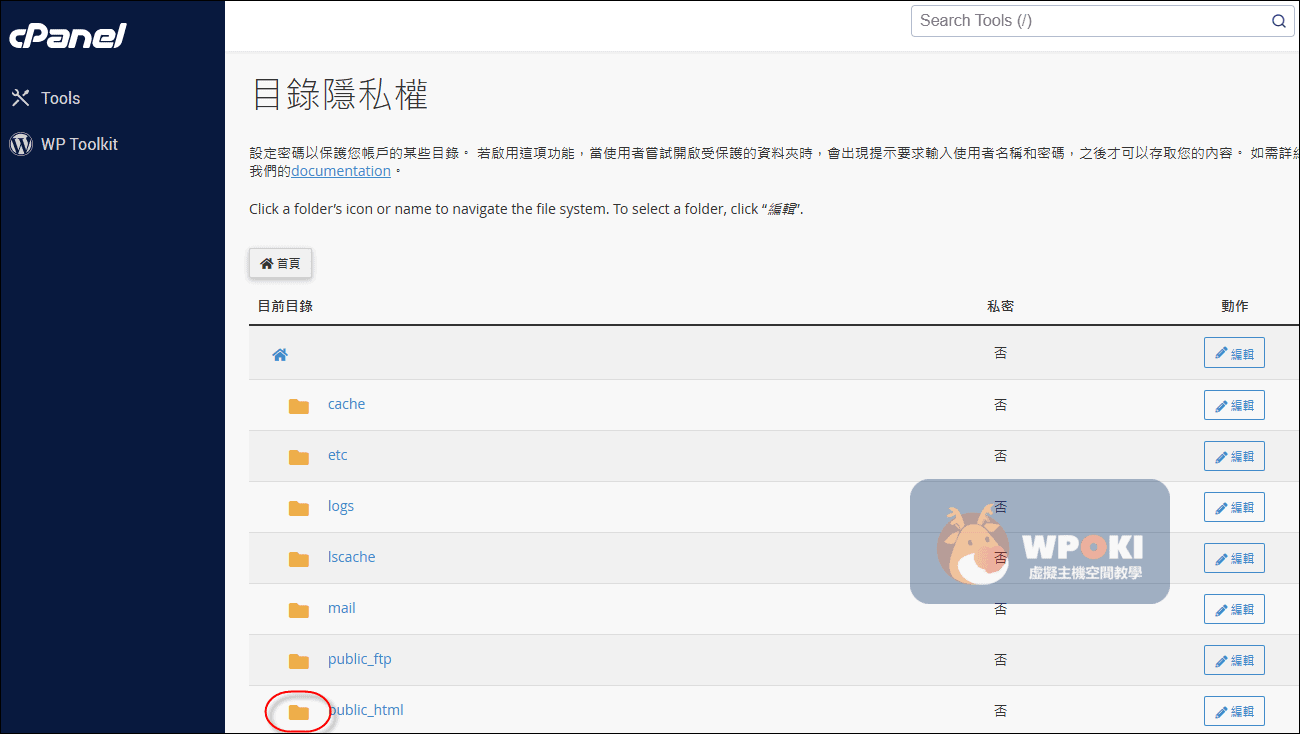Click the 首頁 home button
Screen dimensions: 1300x734
pyautogui.click(x=280, y=263)
